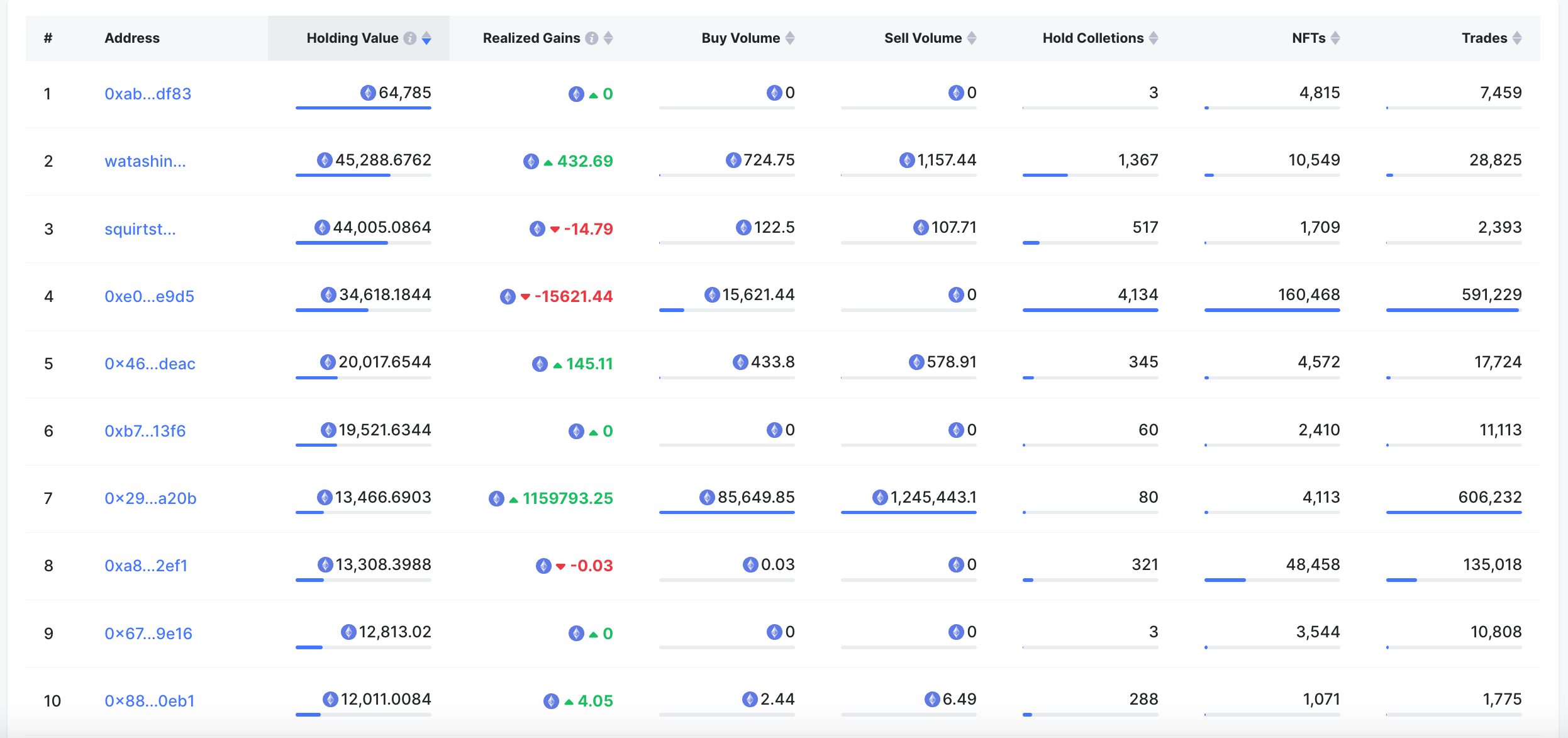The height and width of the screenshot is (738, 1568).
Task: Open address 0x29...a20b
Action: tap(150, 498)
